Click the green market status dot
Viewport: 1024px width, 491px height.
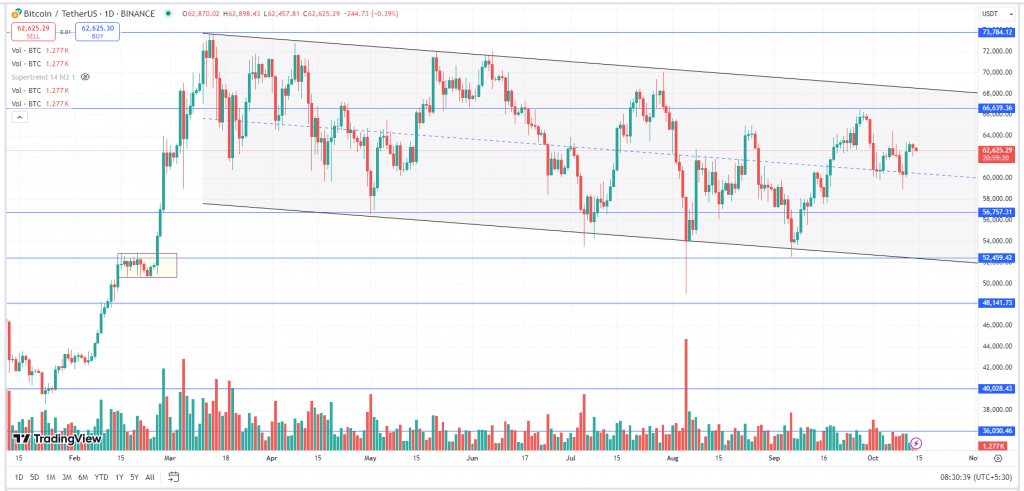click(169, 11)
